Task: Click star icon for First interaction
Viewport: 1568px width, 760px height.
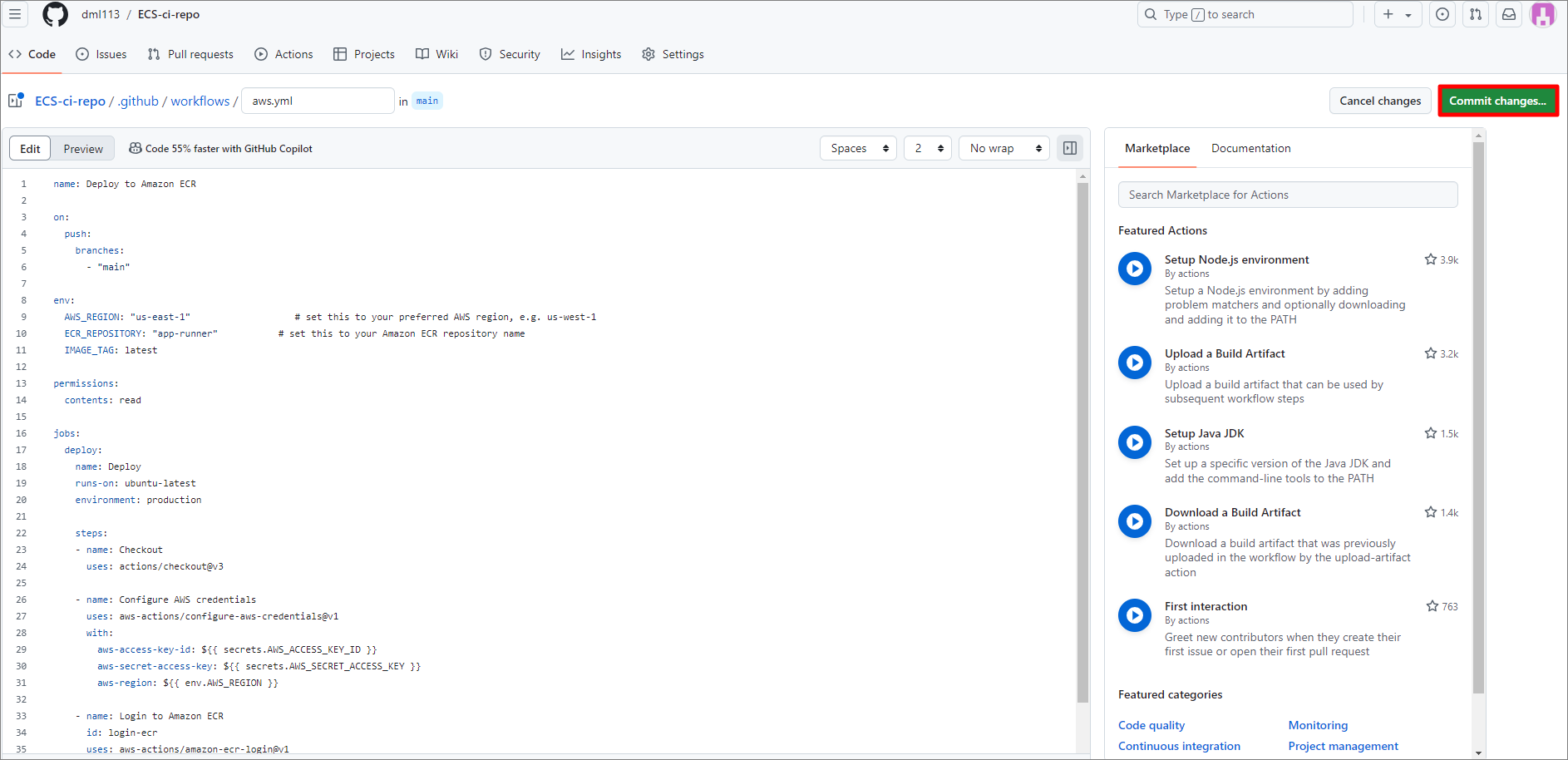Action: [x=1432, y=606]
